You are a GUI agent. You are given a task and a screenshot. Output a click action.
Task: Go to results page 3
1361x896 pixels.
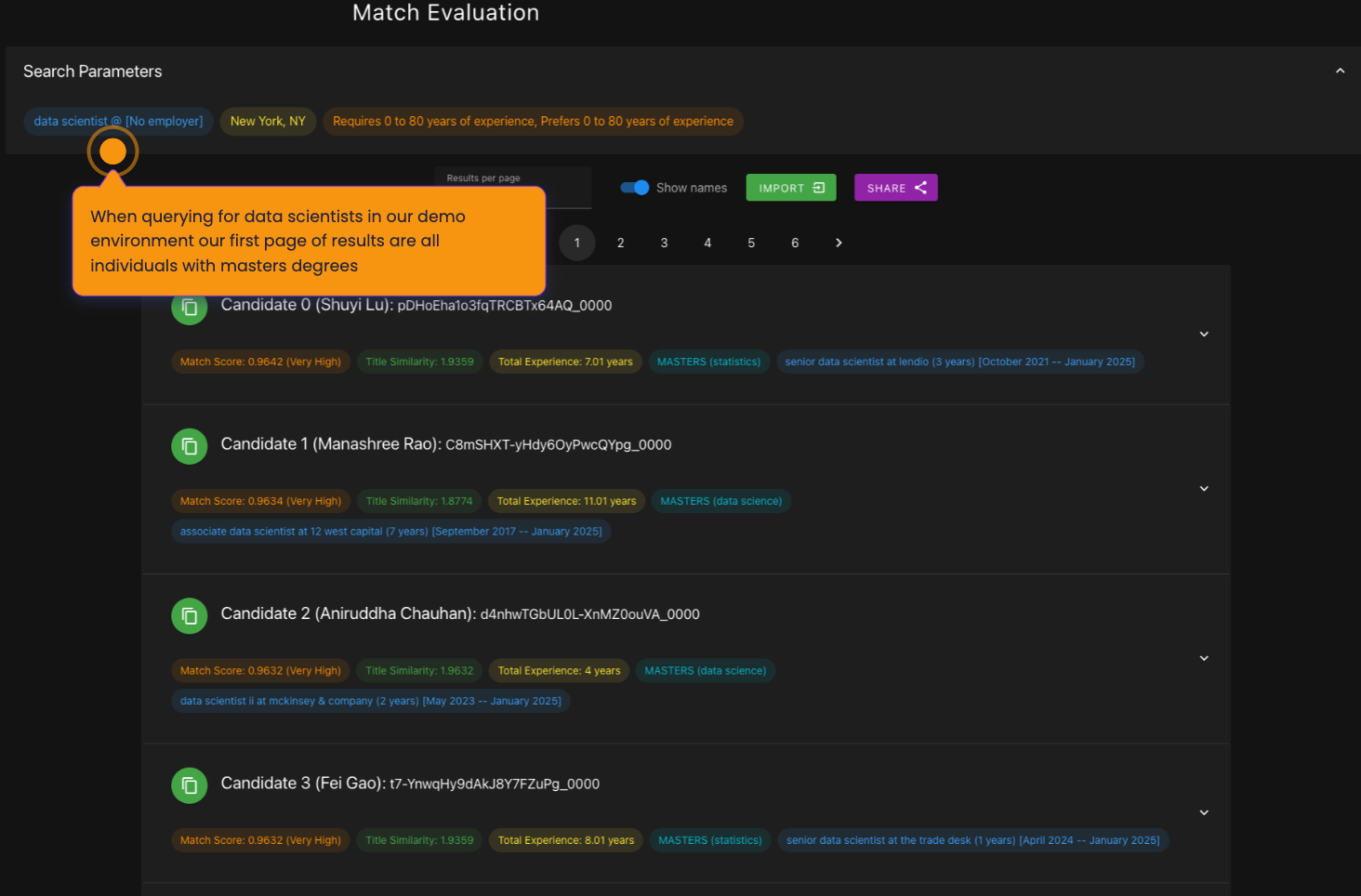(x=664, y=243)
